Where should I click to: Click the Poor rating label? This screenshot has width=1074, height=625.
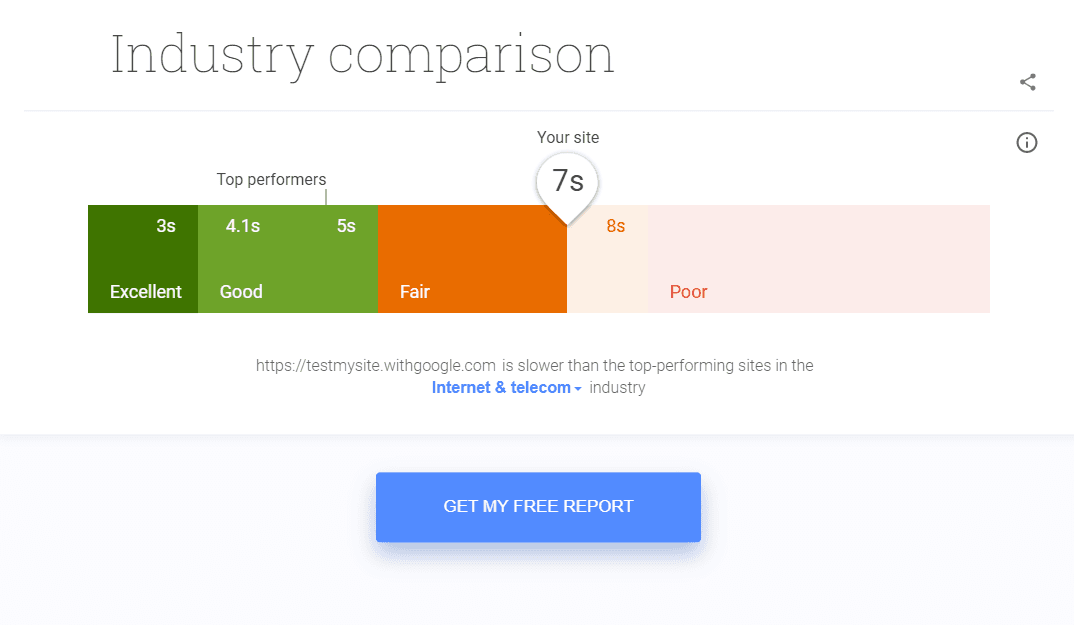click(x=688, y=292)
